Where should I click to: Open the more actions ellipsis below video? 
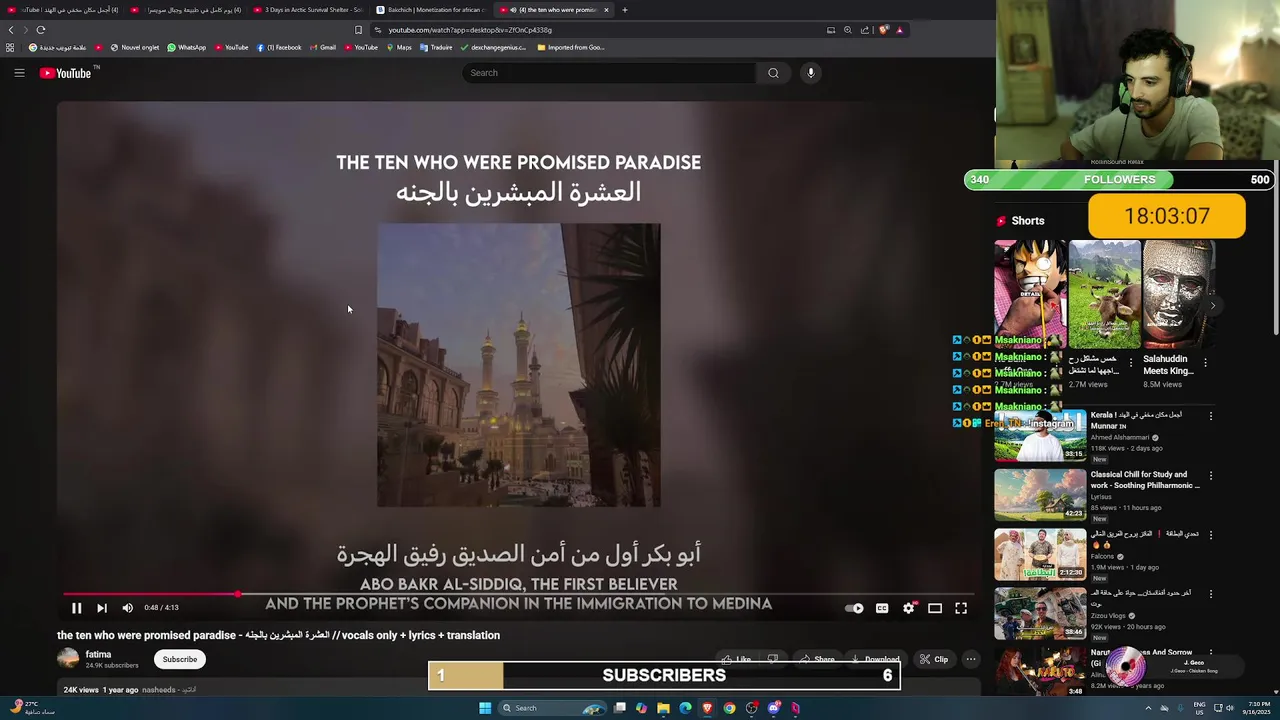(970, 659)
